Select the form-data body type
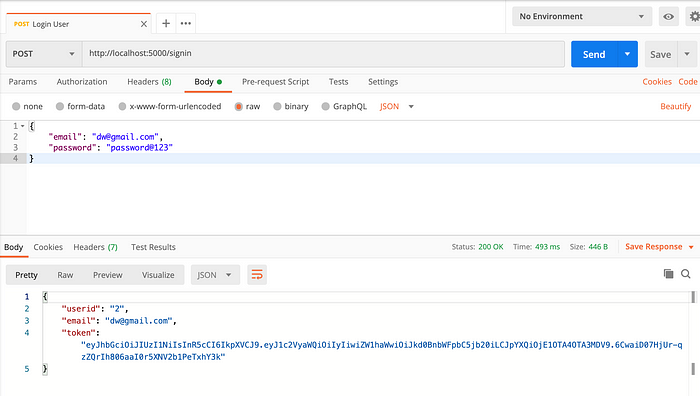This screenshot has width=700, height=396. point(60,106)
